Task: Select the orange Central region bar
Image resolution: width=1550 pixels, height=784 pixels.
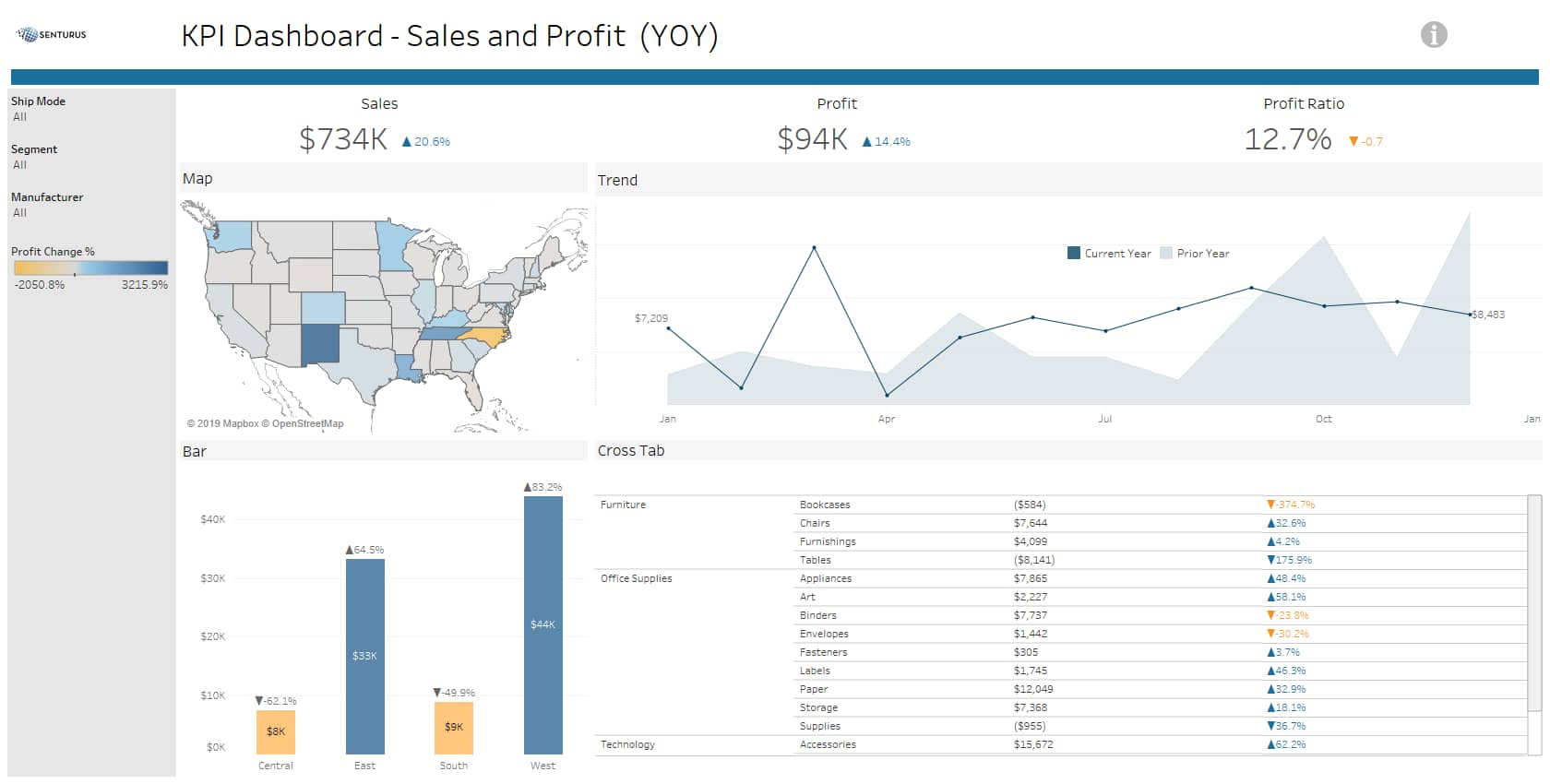Action: pyautogui.click(x=275, y=731)
